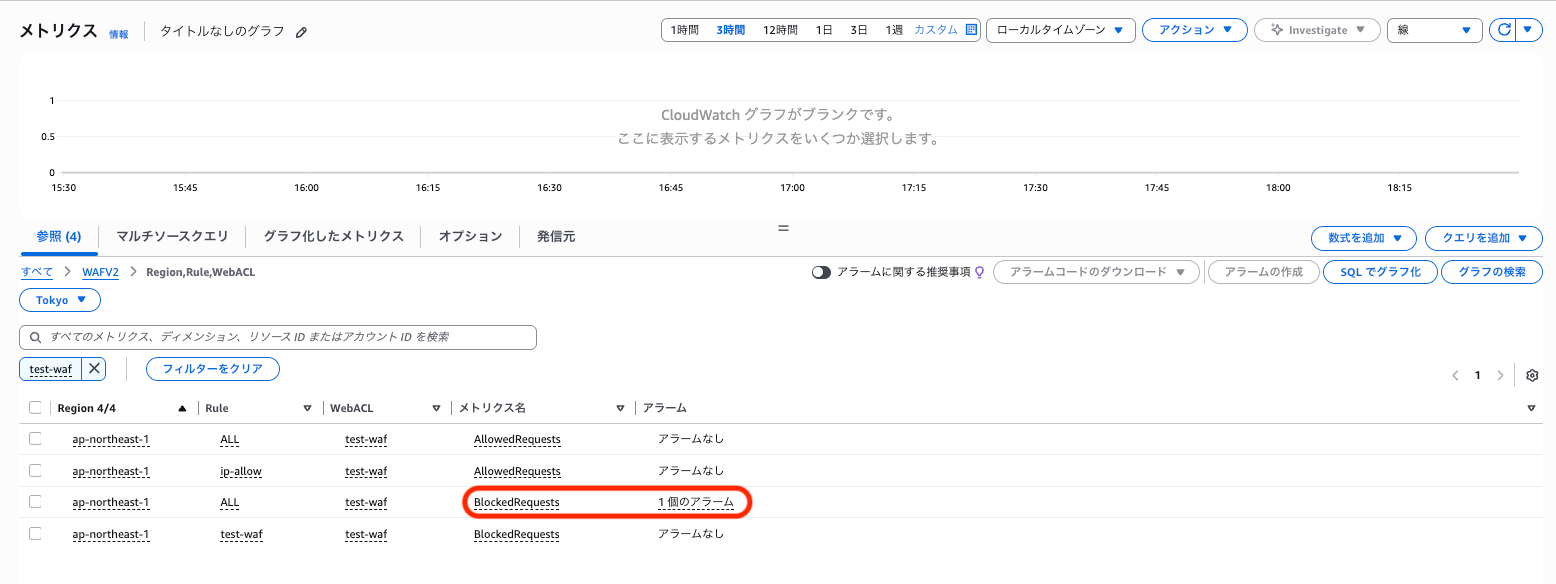Click グラフの検索 button
This screenshot has width=1556, height=584.
click(1492, 272)
